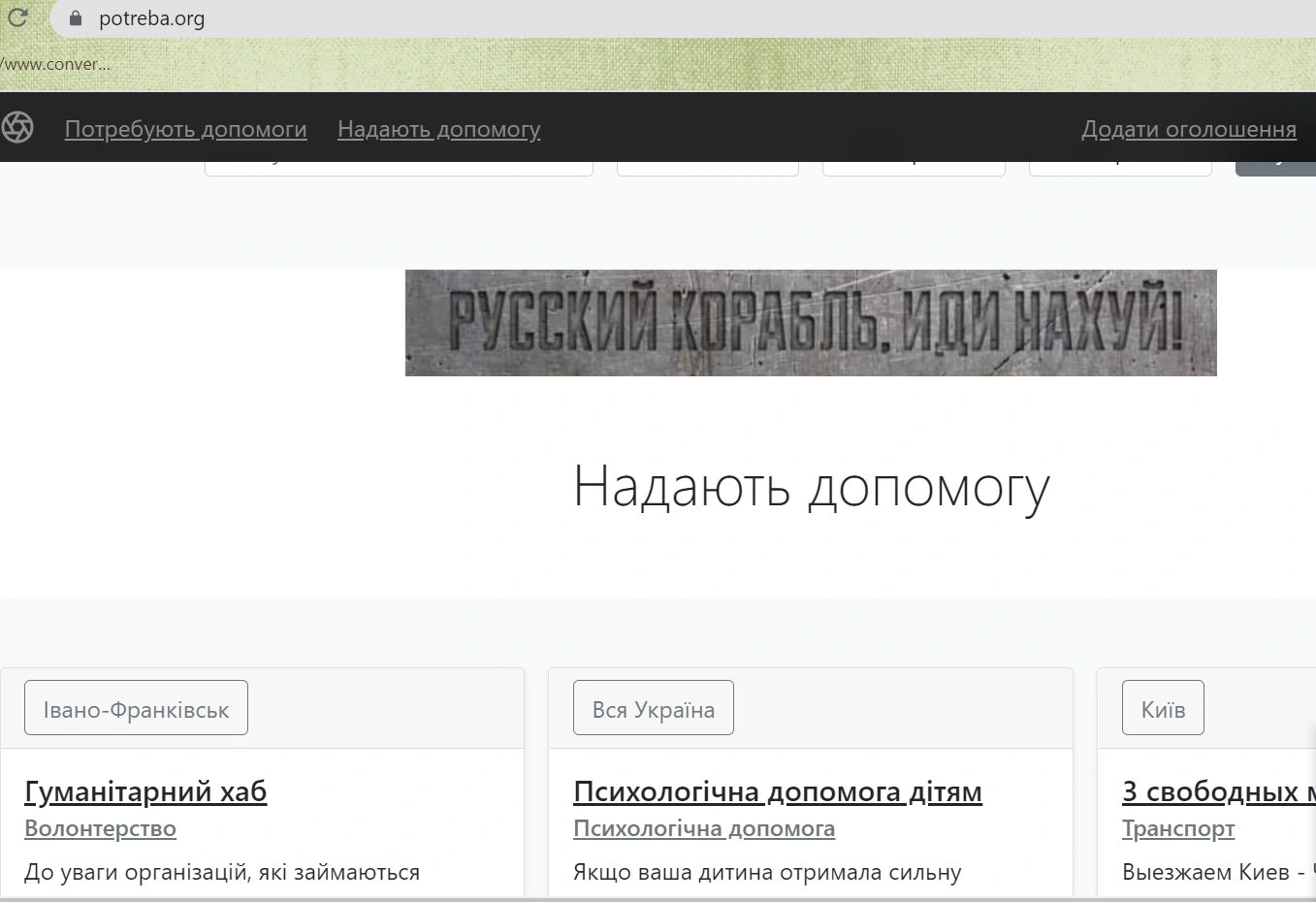Open the 'Гуманітарний хаб' listing title
1316x902 pixels.
[x=145, y=791]
